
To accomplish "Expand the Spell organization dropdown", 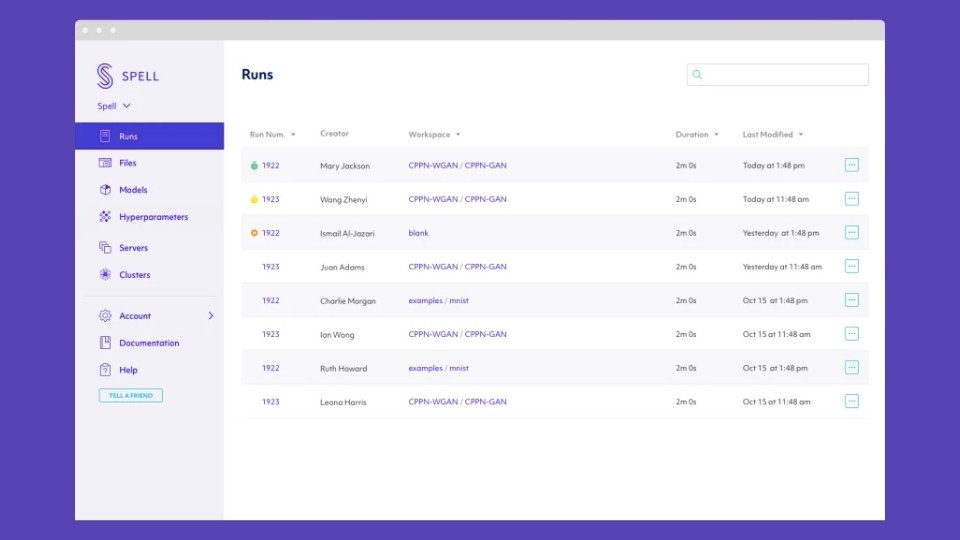I will point(126,106).
